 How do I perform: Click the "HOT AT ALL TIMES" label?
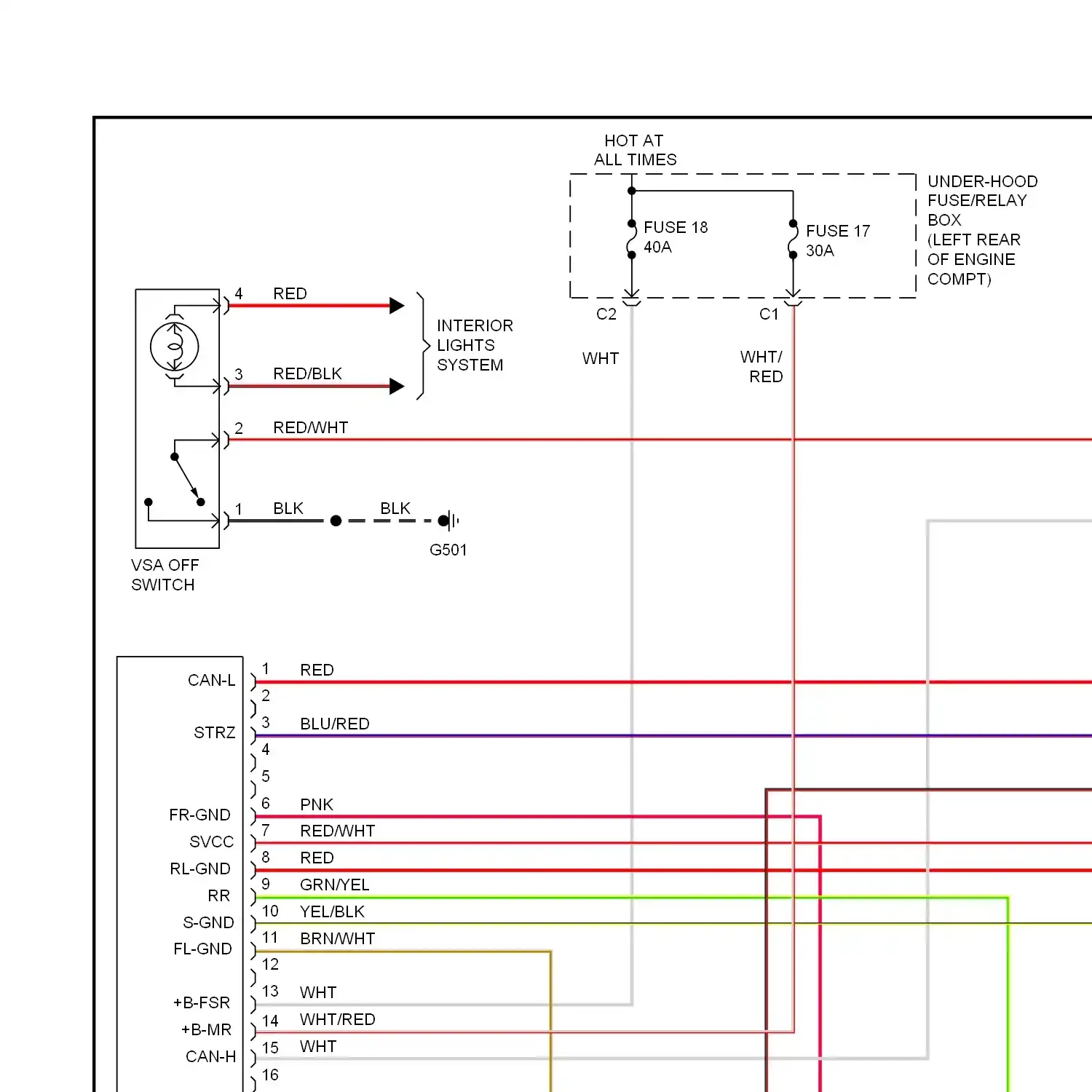coord(635,150)
